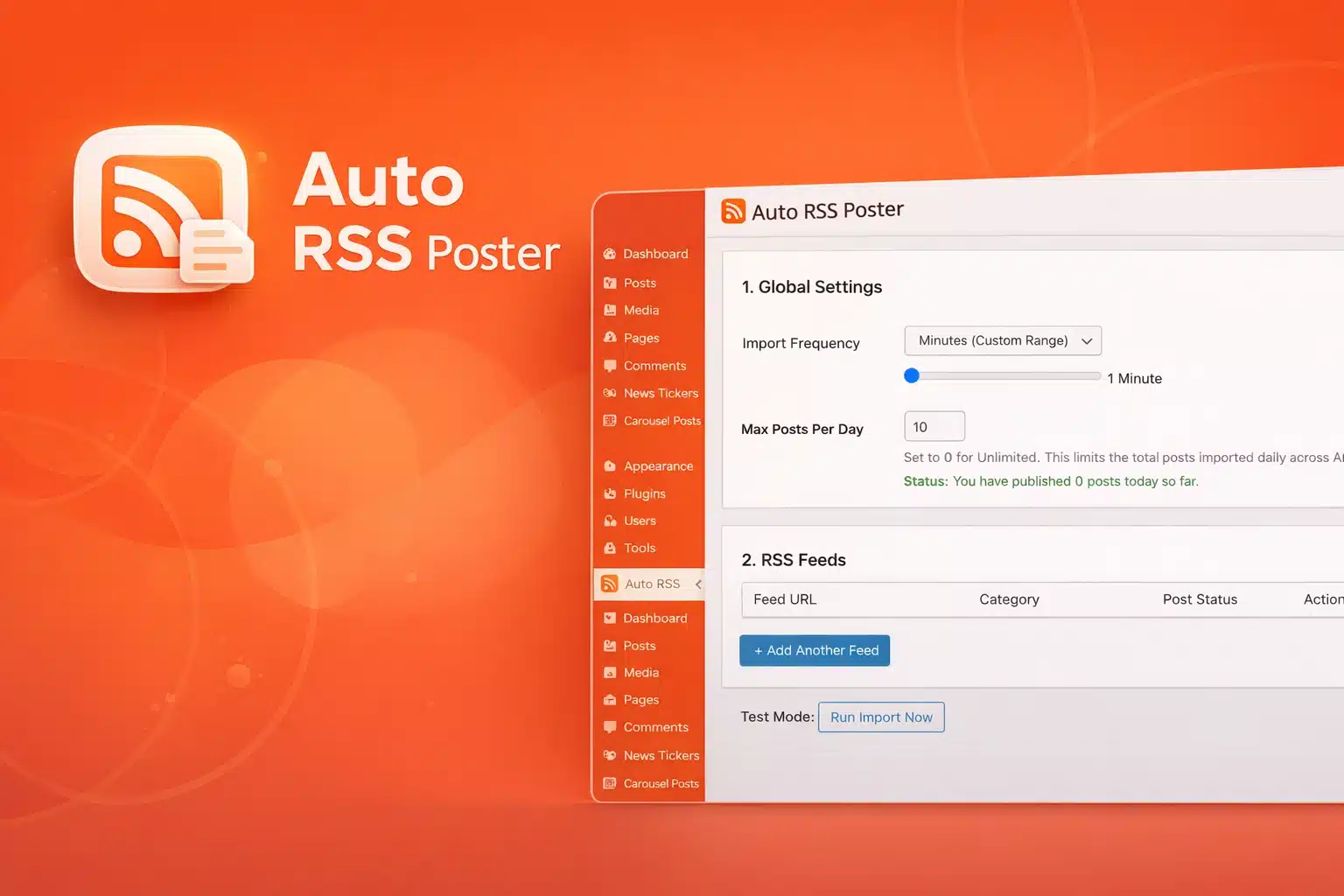The width and height of the screenshot is (1344, 896).
Task: Click the Posts icon below the Auto RSS item
Action: (x=610, y=646)
